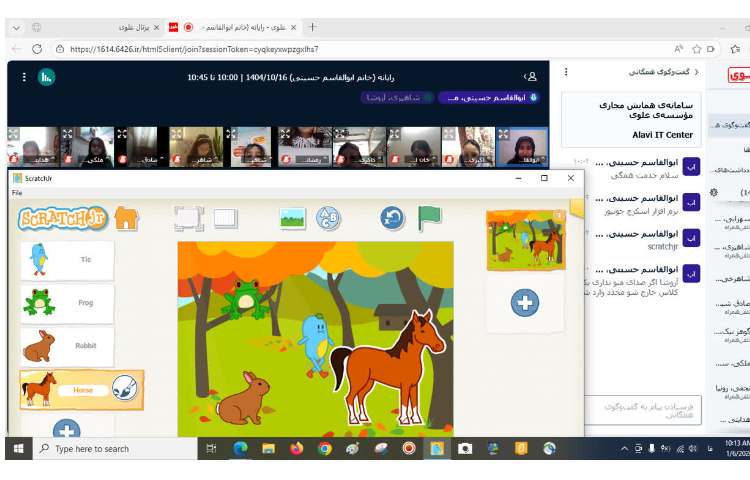Image resolution: width=750 pixels, height=480 pixels.
Task: Open the File menu in ScratchJr
Action: coord(17,192)
